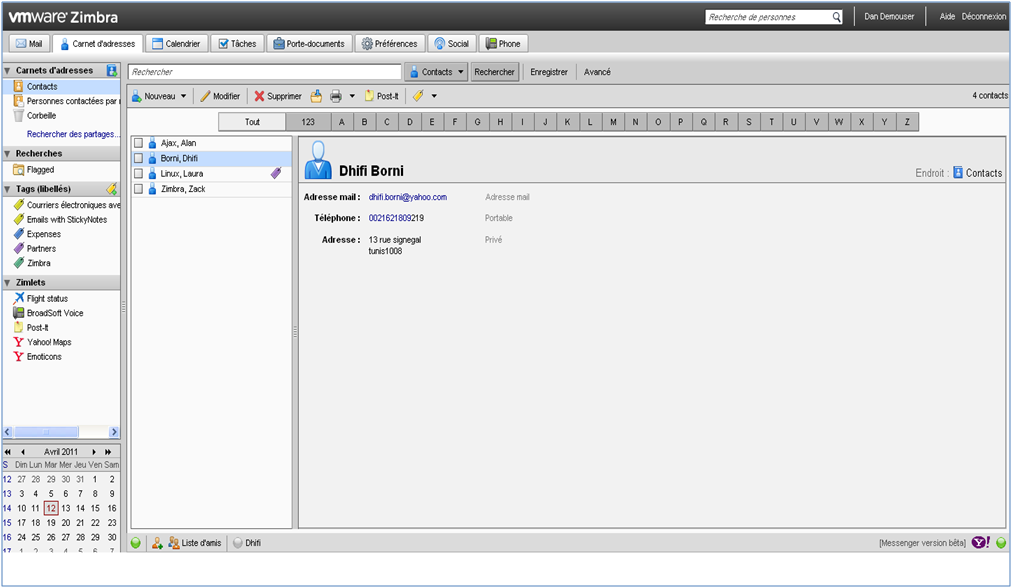1012x588 pixels.
Task: Switch to the Porte-documents tab
Action: [309, 44]
